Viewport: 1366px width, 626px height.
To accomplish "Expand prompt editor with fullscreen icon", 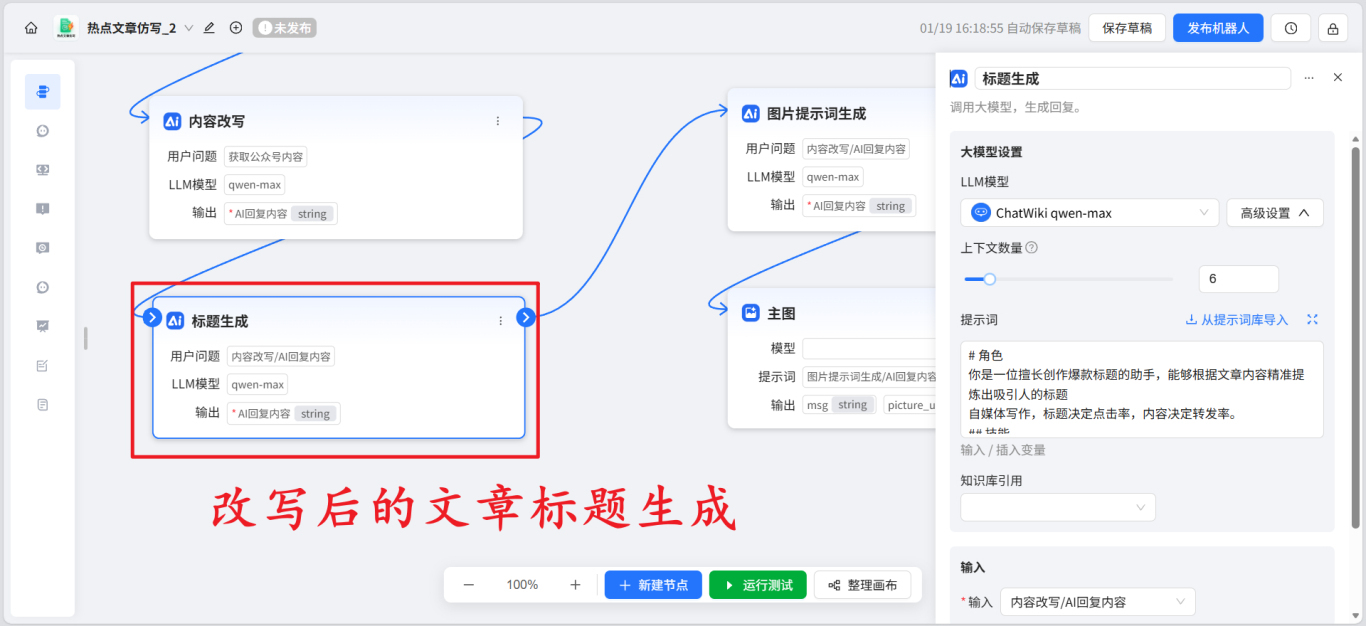I will [x=1312, y=319].
